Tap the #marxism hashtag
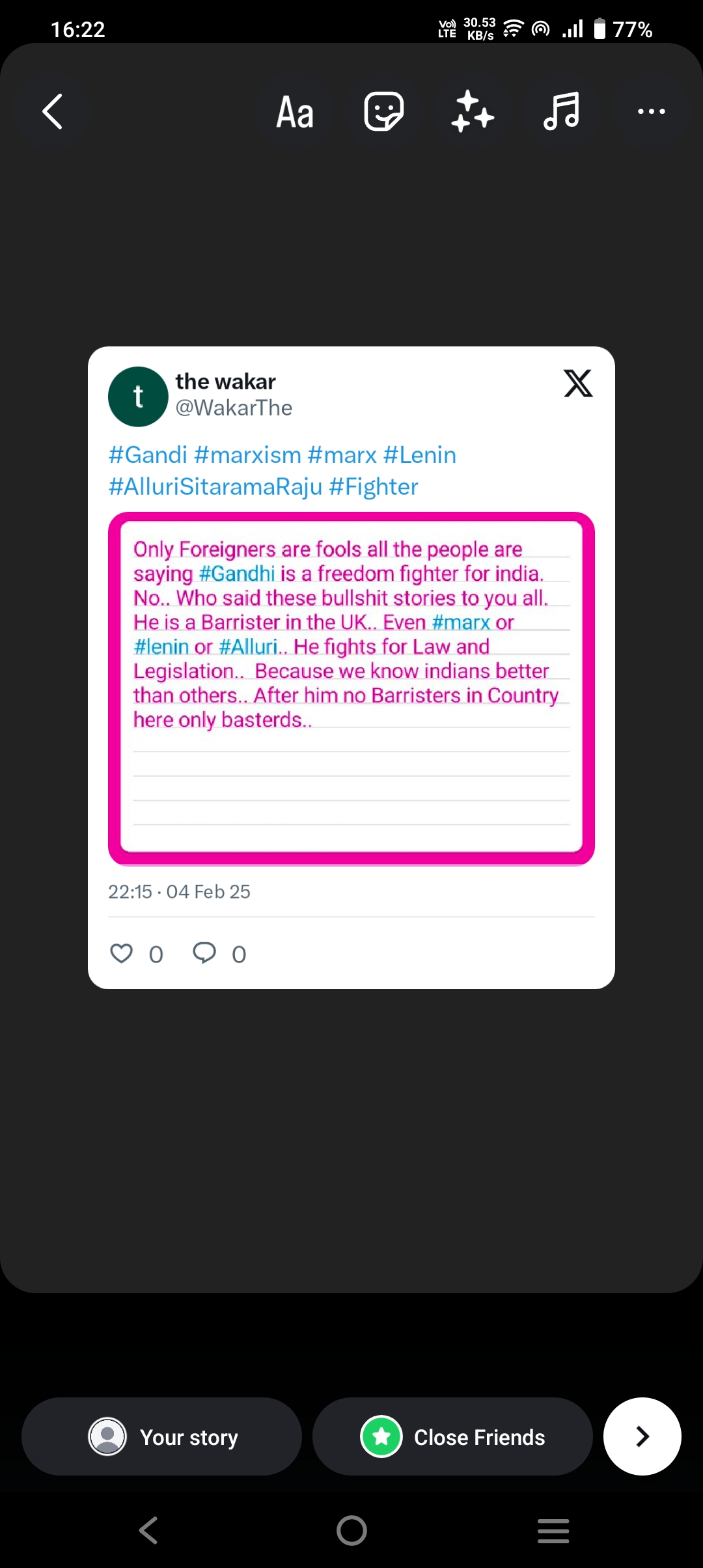The width and height of the screenshot is (703, 1568). pos(247,455)
